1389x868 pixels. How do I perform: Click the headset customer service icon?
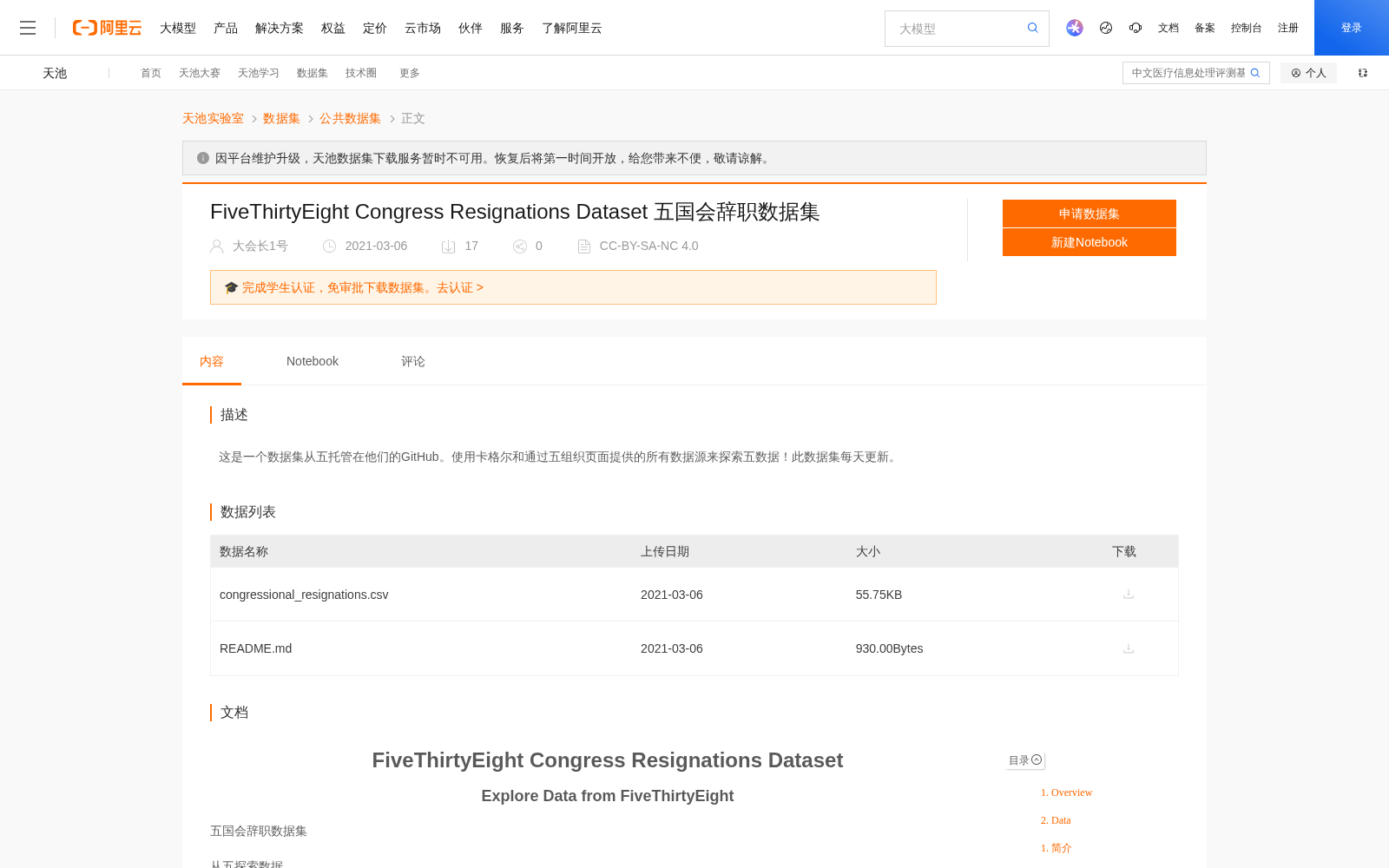click(x=1136, y=28)
